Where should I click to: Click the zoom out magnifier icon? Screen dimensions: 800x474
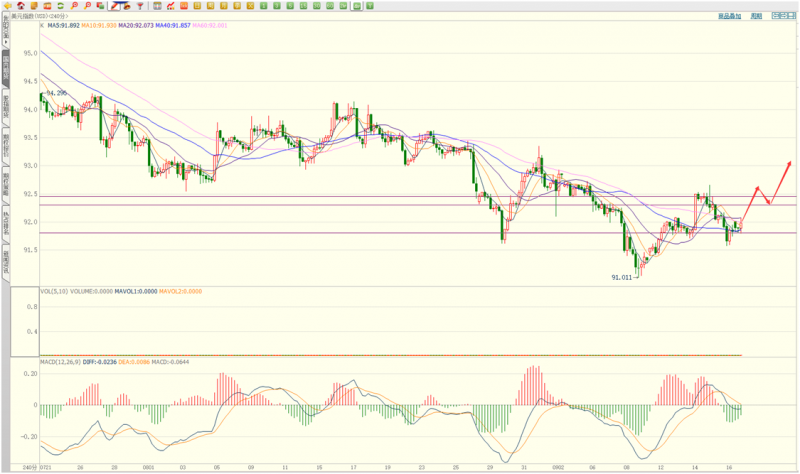[x=87, y=6]
